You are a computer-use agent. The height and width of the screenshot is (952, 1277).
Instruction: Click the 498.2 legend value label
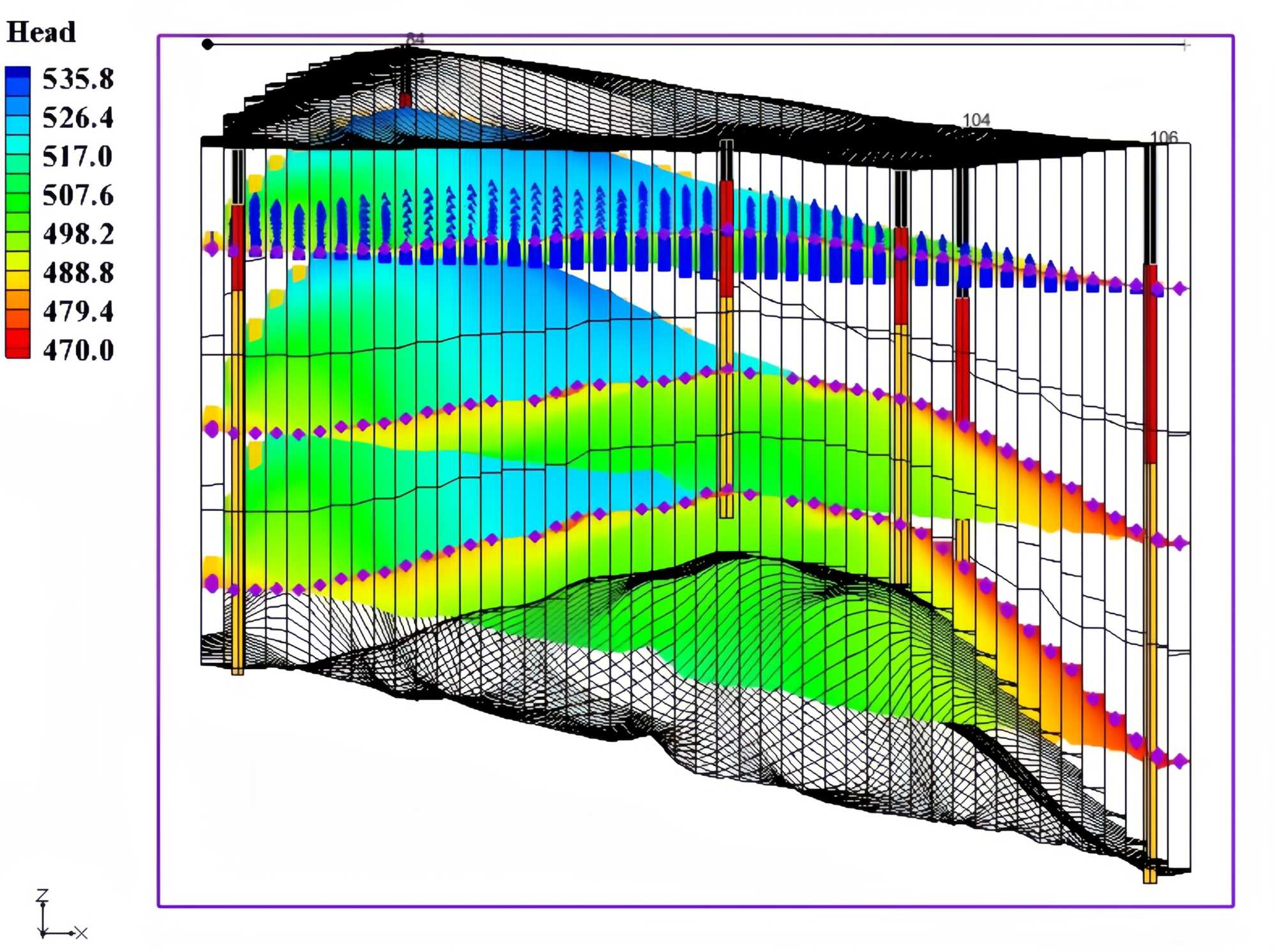pyautogui.click(x=78, y=234)
